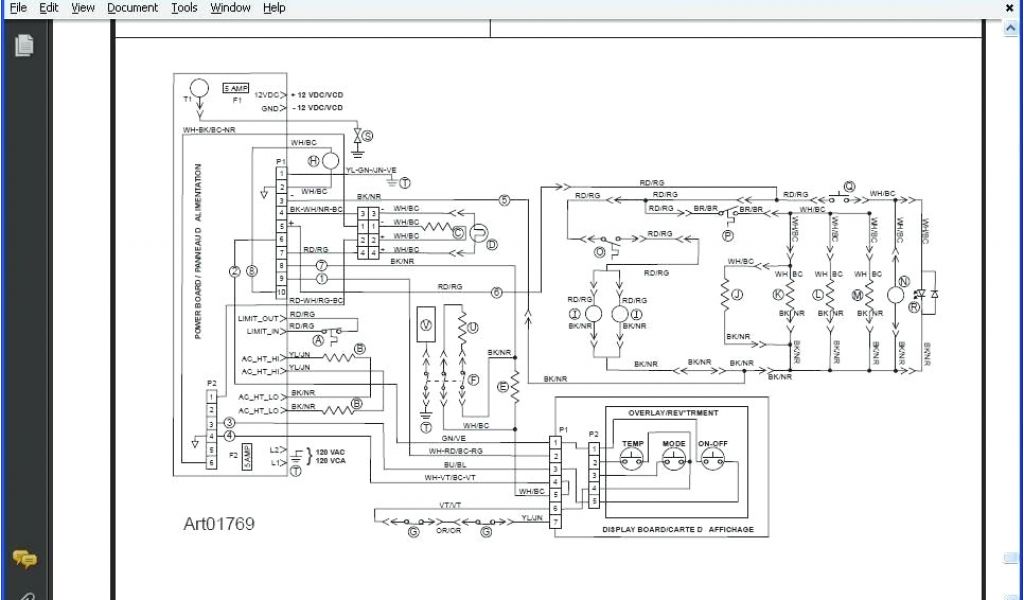The image size is (1024, 600).
Task: Click the T1 circle symbol in diagram
Action: point(197,87)
